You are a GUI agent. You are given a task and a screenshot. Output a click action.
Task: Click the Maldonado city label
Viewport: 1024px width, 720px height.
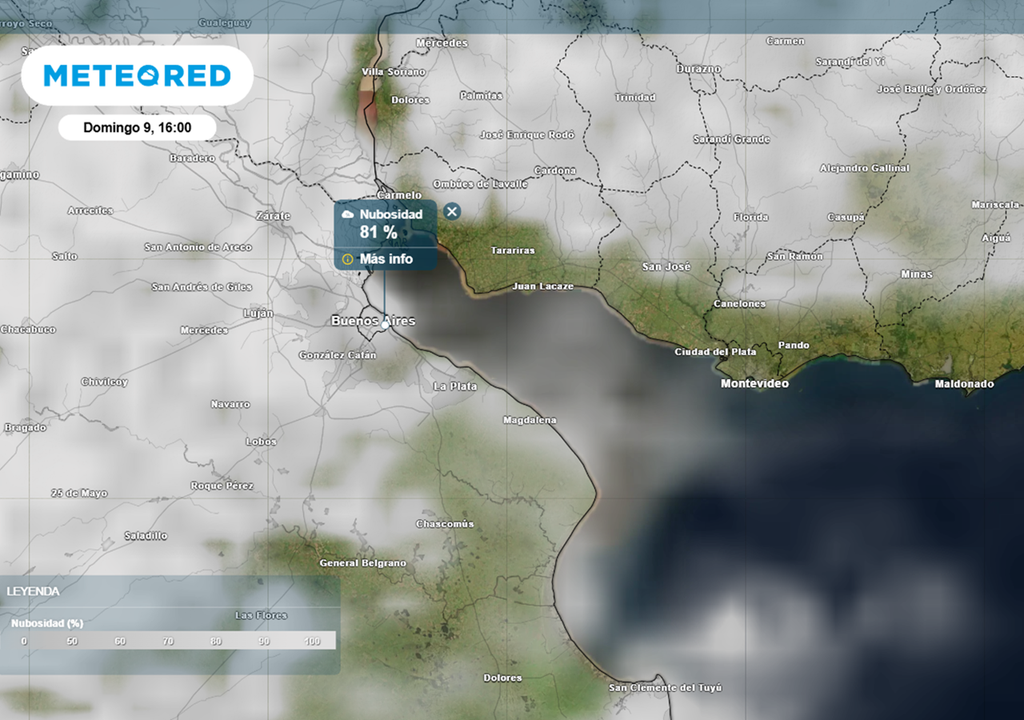(x=964, y=384)
